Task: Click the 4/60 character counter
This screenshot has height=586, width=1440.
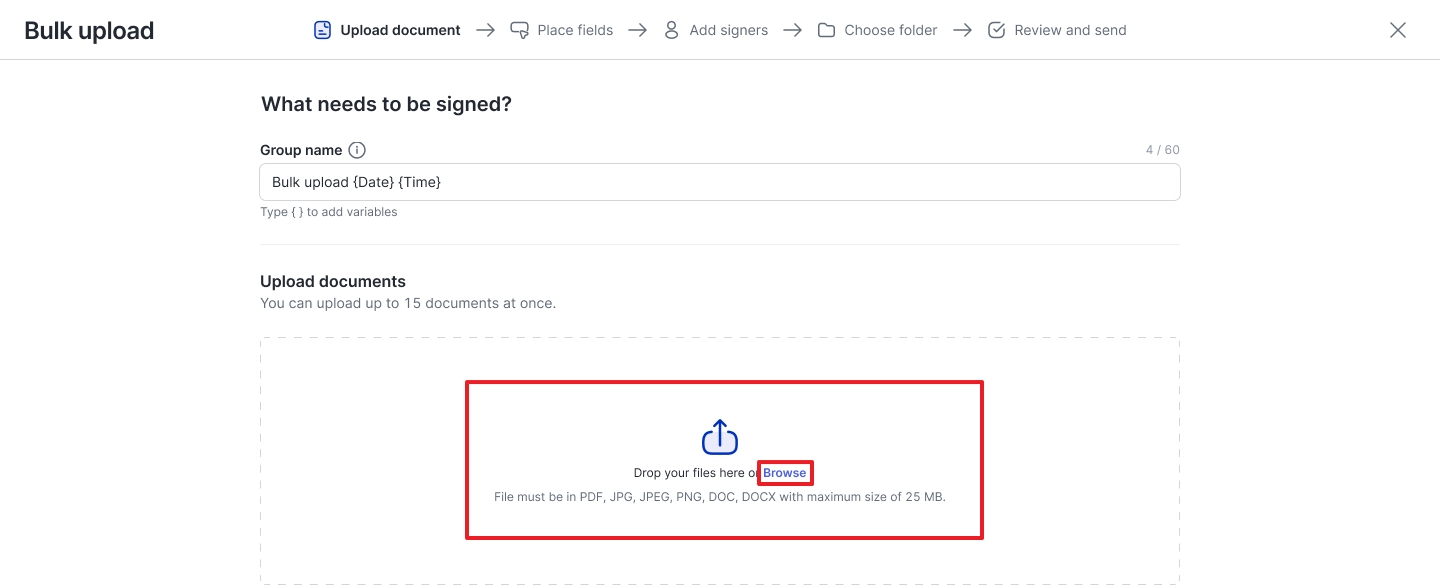Action: click(x=1164, y=149)
